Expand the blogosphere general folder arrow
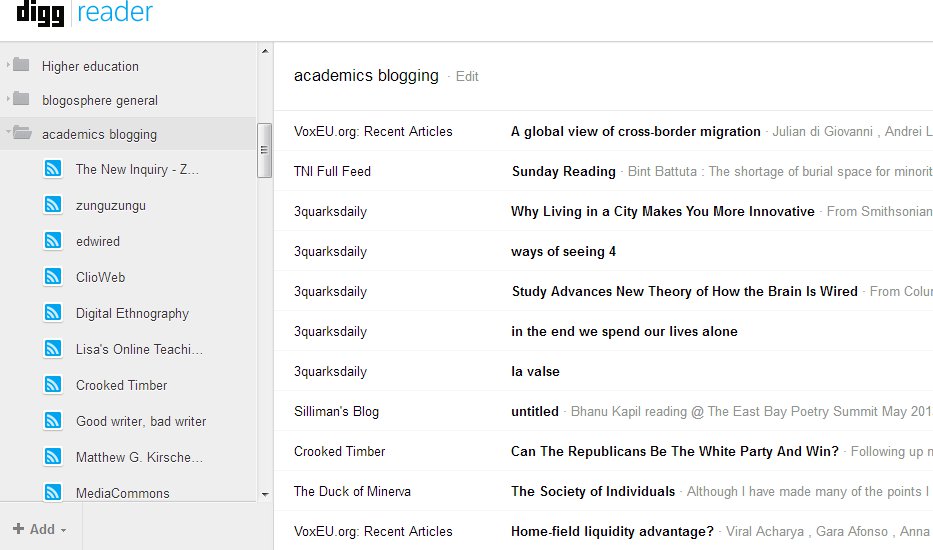This screenshot has height=550, width=933. (8, 98)
